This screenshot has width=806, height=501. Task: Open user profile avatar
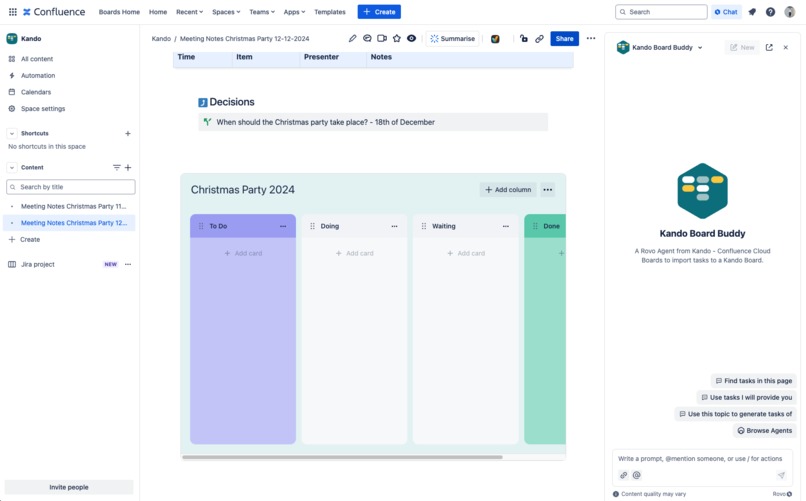[x=790, y=12]
